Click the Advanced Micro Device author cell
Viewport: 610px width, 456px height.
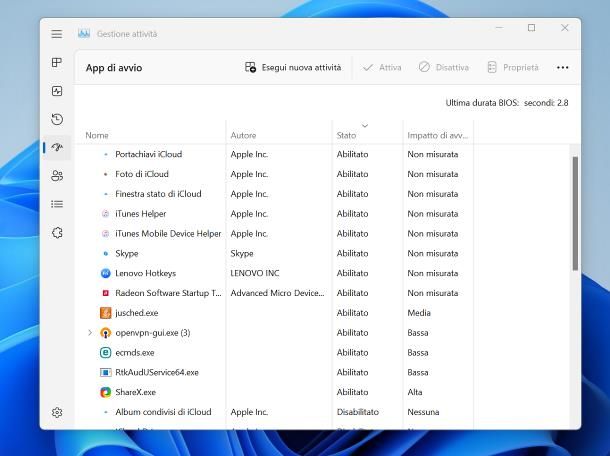pyautogui.click(x=277, y=293)
